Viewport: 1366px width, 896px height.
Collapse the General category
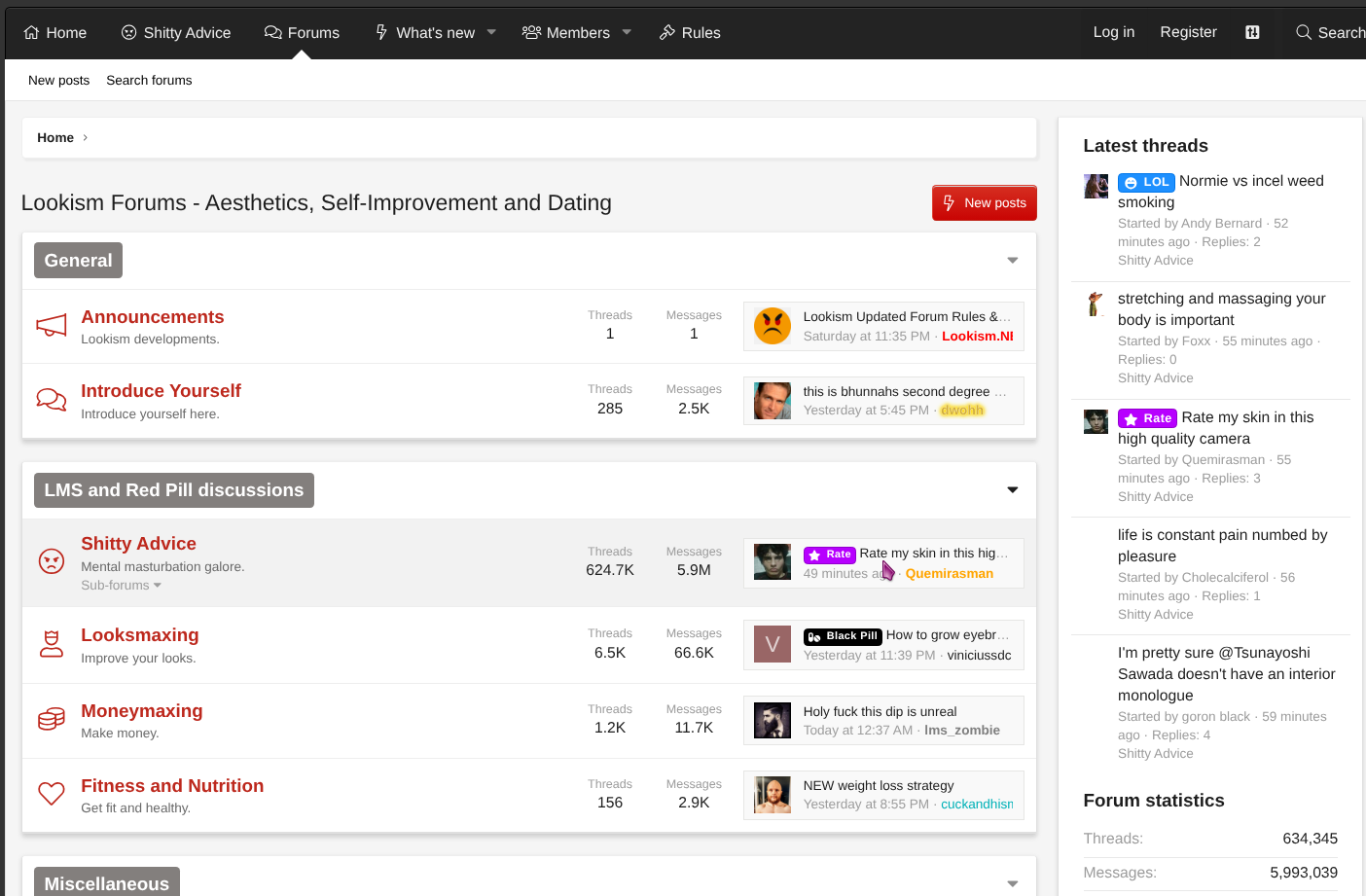click(1013, 261)
